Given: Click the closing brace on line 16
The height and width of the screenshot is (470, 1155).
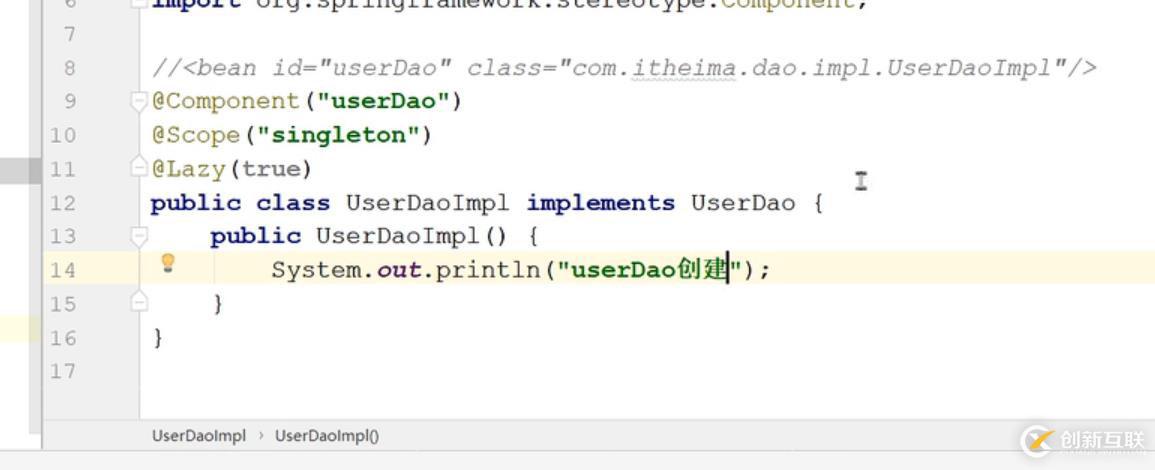Looking at the screenshot, I should (x=158, y=337).
